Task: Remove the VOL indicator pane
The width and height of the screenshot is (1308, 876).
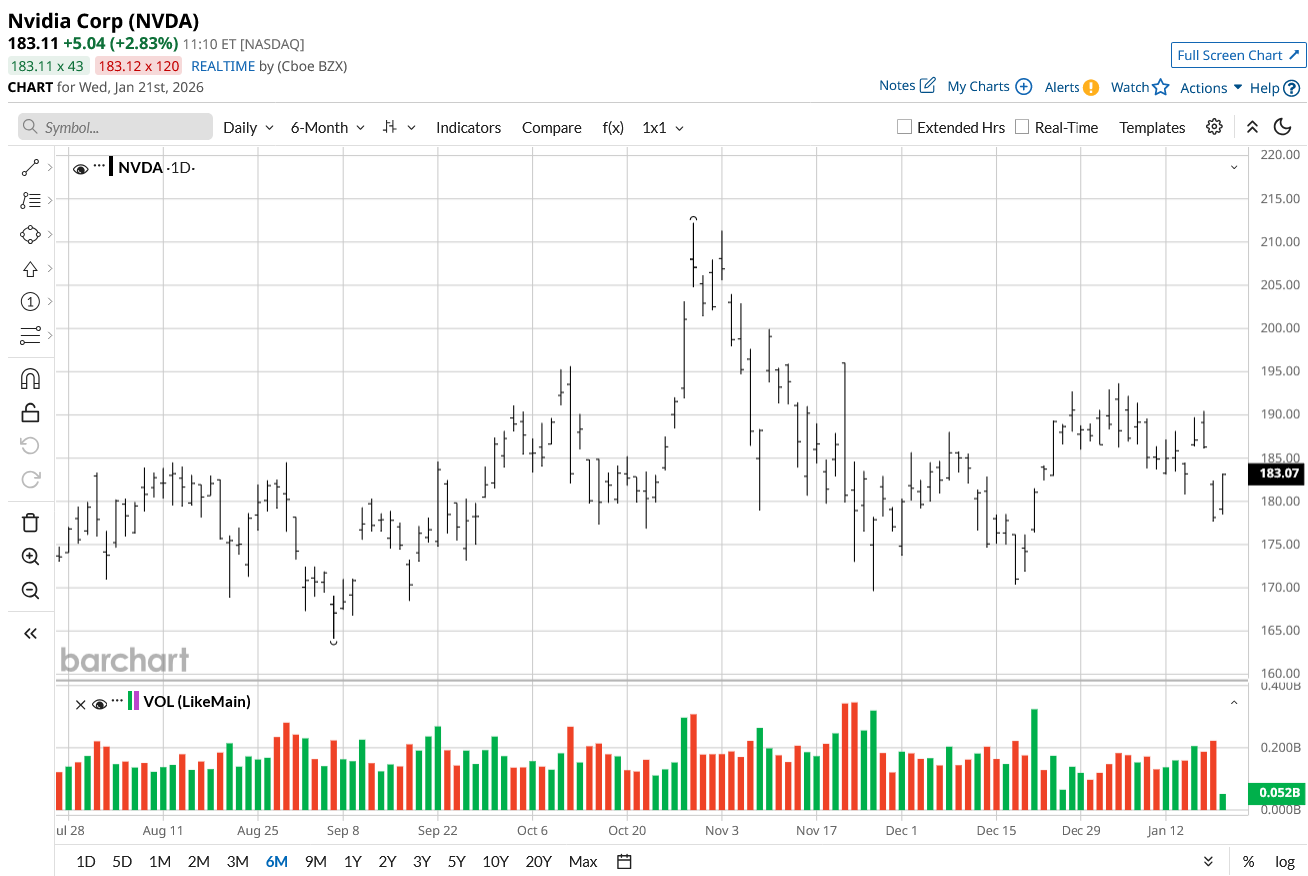Action: click(81, 704)
